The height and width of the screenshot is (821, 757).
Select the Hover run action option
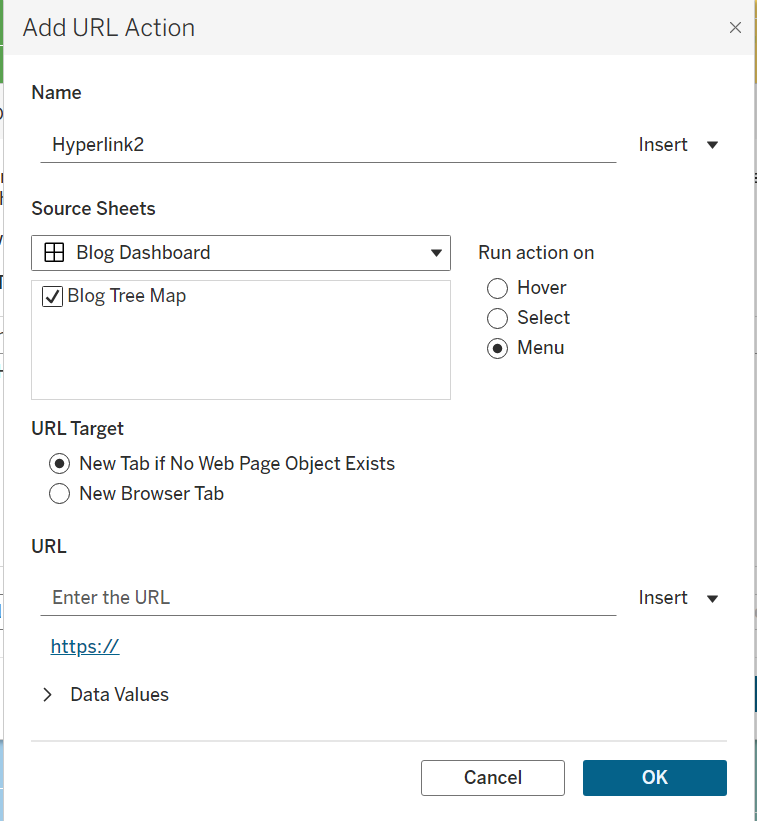click(498, 289)
